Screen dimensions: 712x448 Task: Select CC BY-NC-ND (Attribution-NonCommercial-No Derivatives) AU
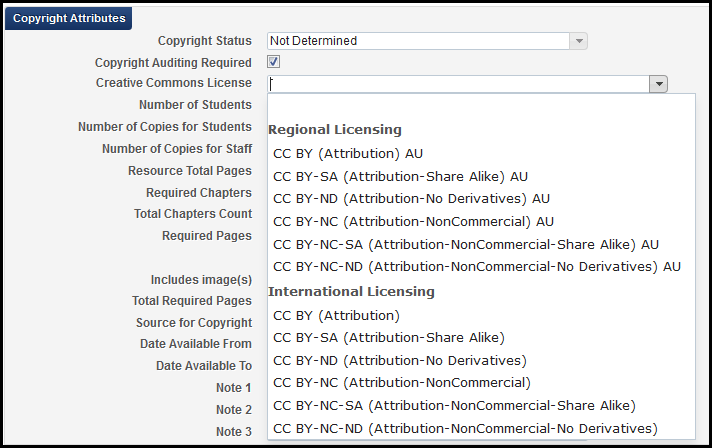coord(481,266)
